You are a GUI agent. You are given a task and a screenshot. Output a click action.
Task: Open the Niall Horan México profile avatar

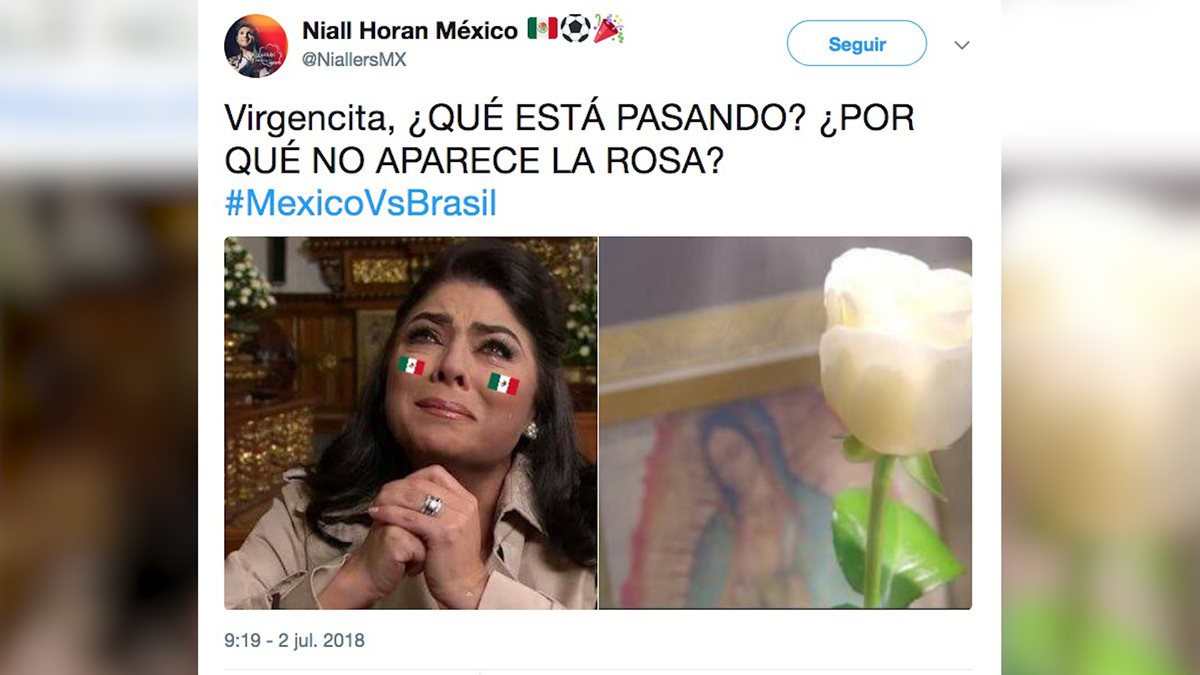point(255,46)
